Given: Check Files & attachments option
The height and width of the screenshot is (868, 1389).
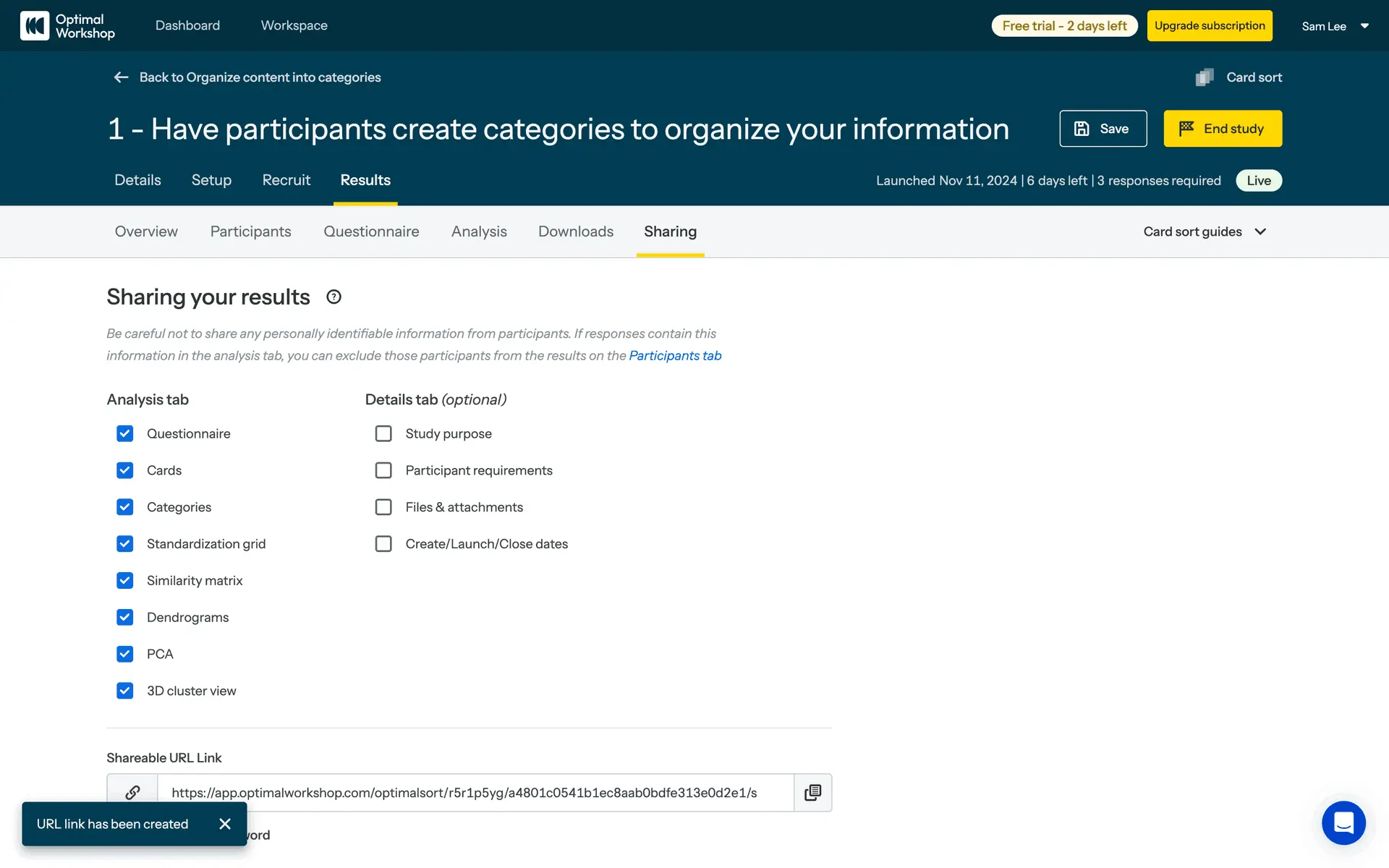Looking at the screenshot, I should [383, 507].
